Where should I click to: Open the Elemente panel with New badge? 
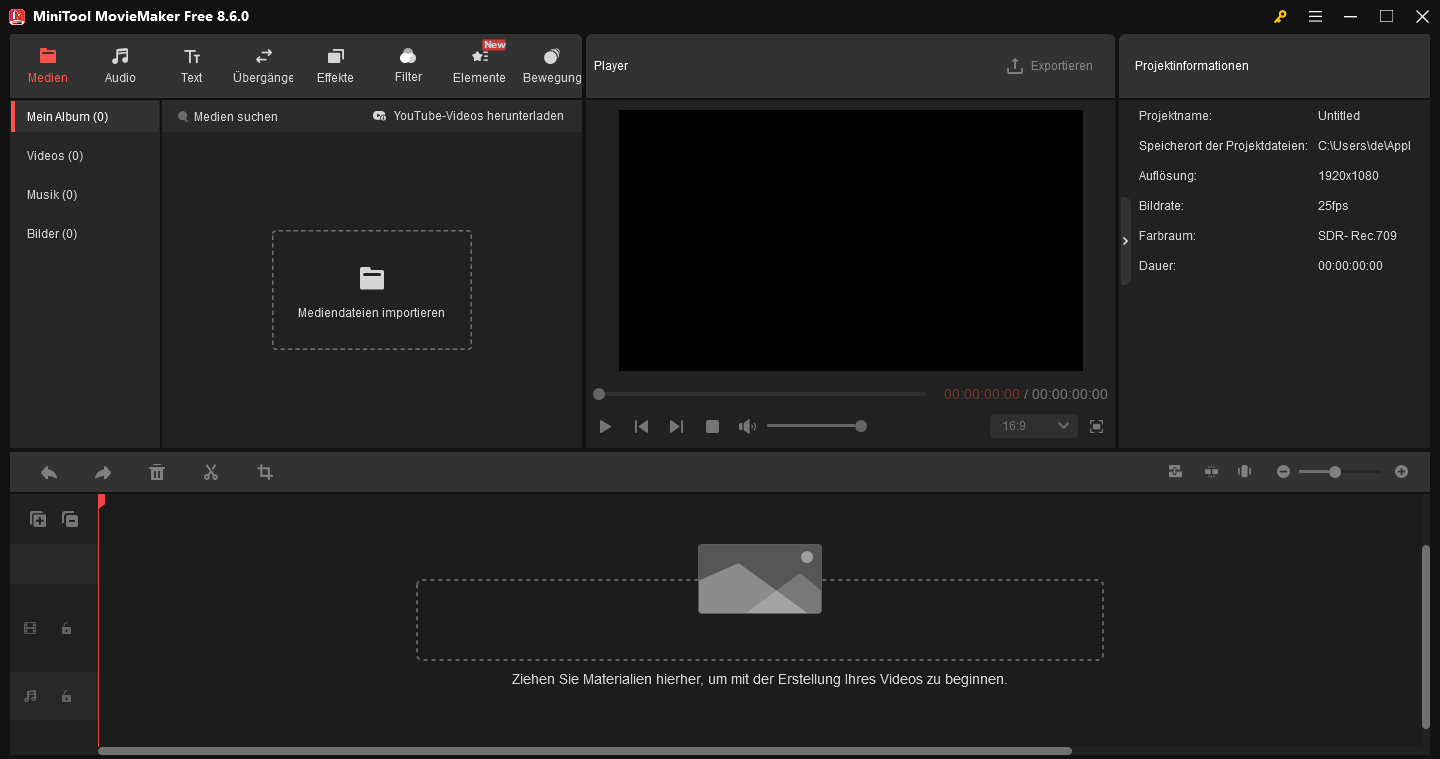coord(478,65)
